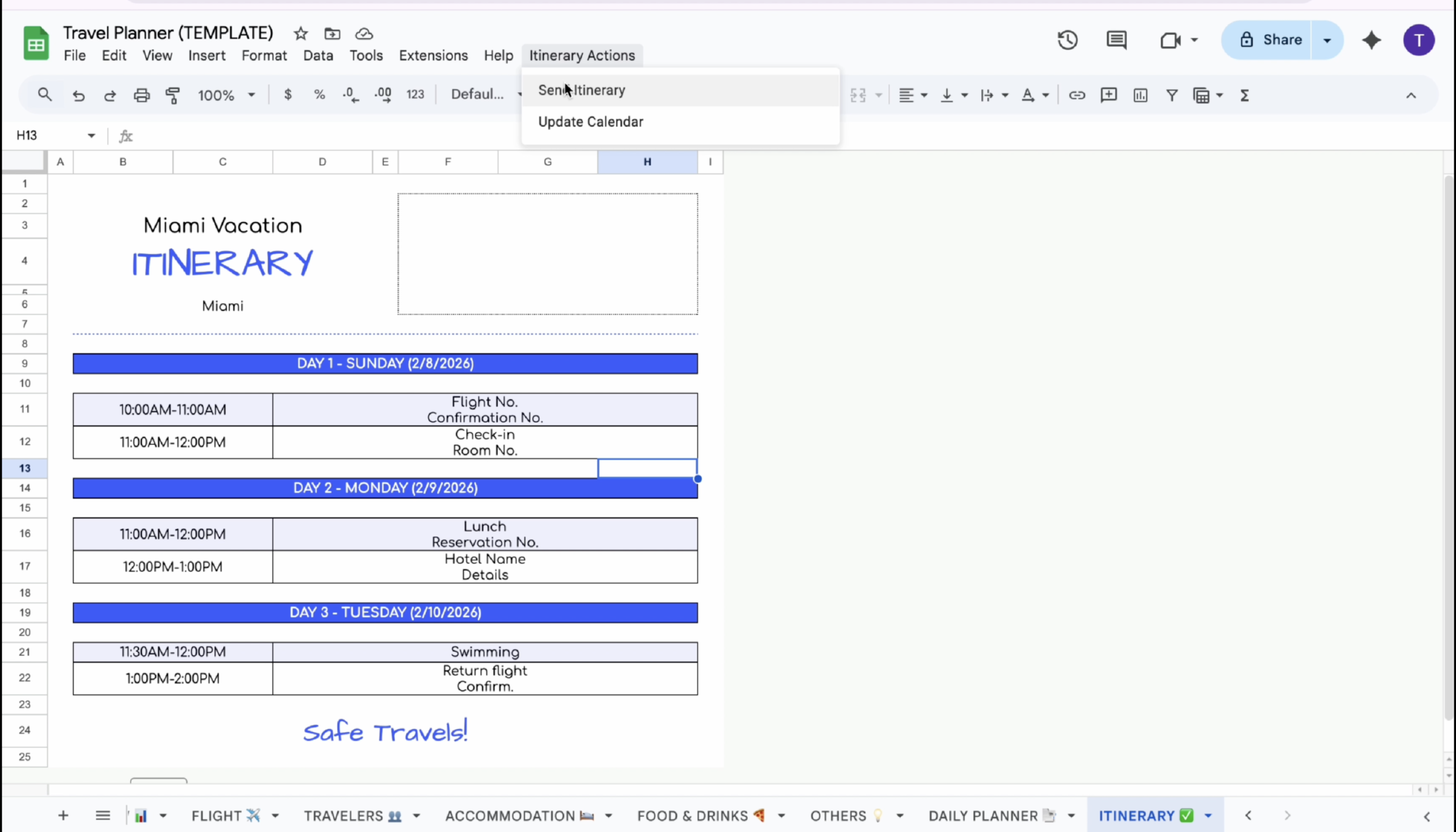Click the insert chart icon

1140,96
